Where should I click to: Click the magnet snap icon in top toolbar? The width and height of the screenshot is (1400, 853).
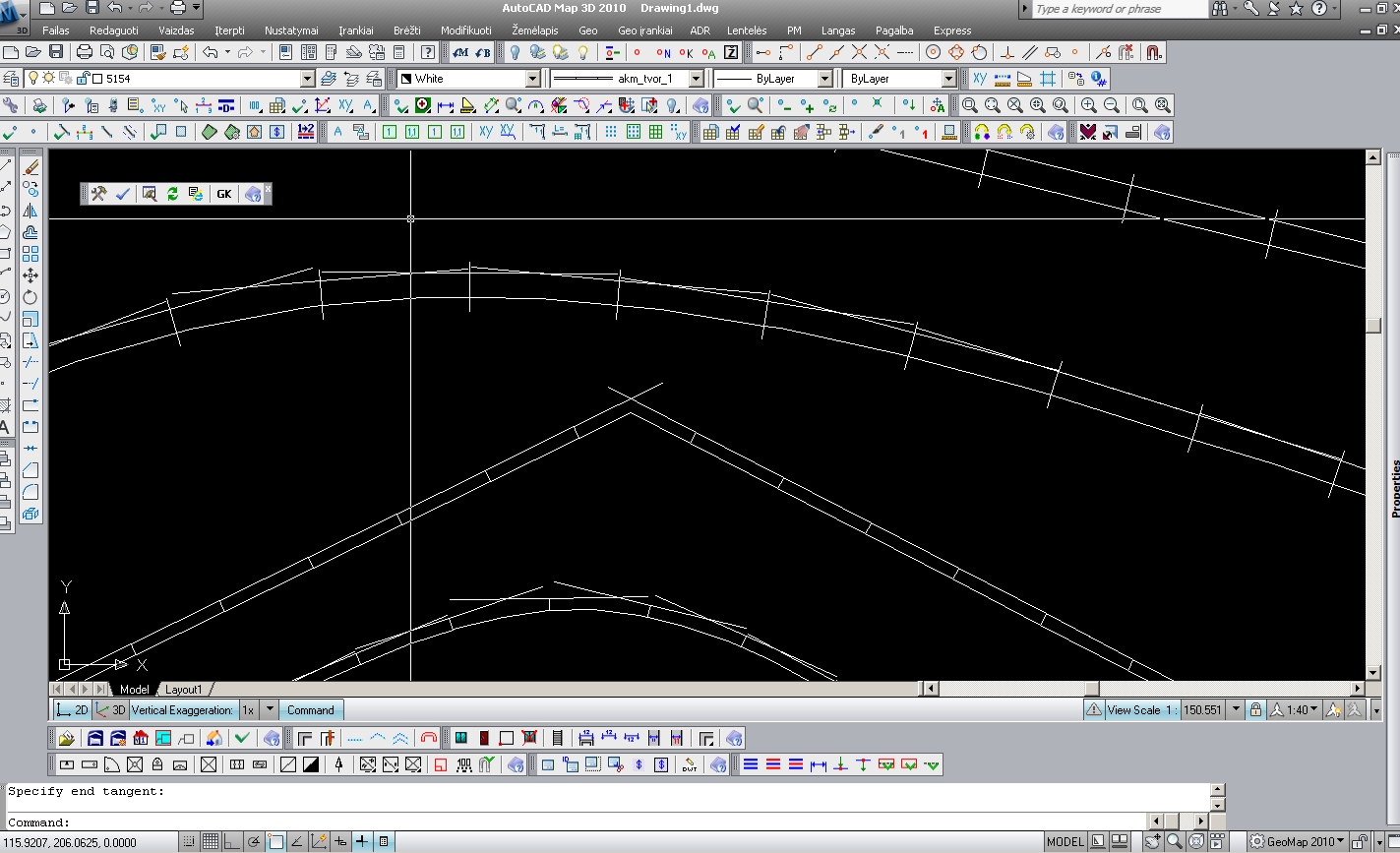point(1154,52)
